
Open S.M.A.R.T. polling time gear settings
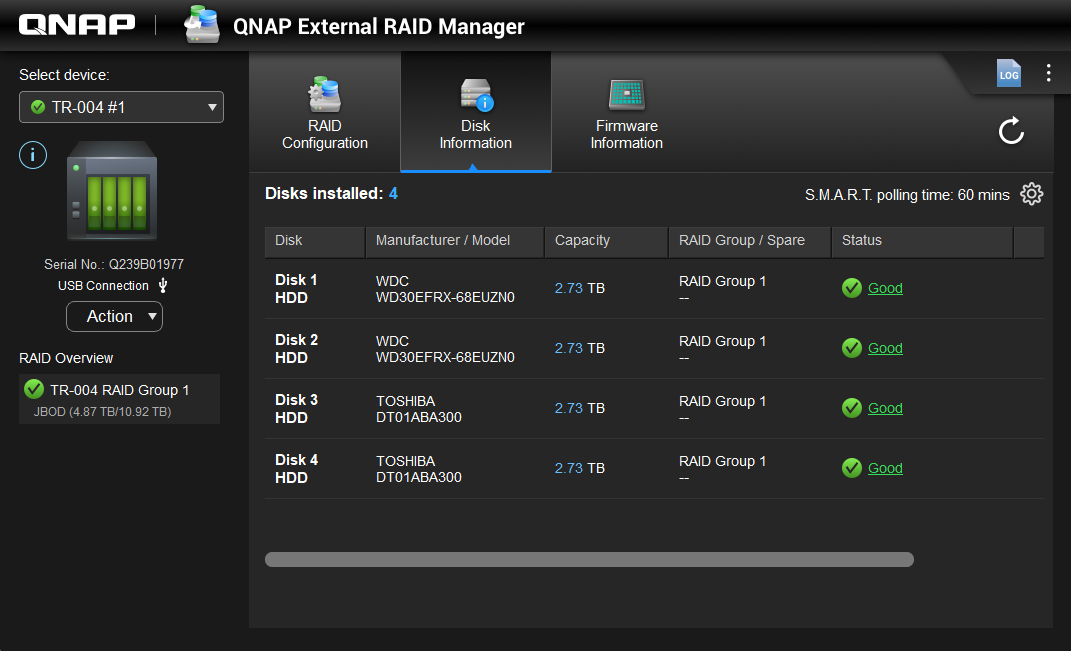[1031, 194]
